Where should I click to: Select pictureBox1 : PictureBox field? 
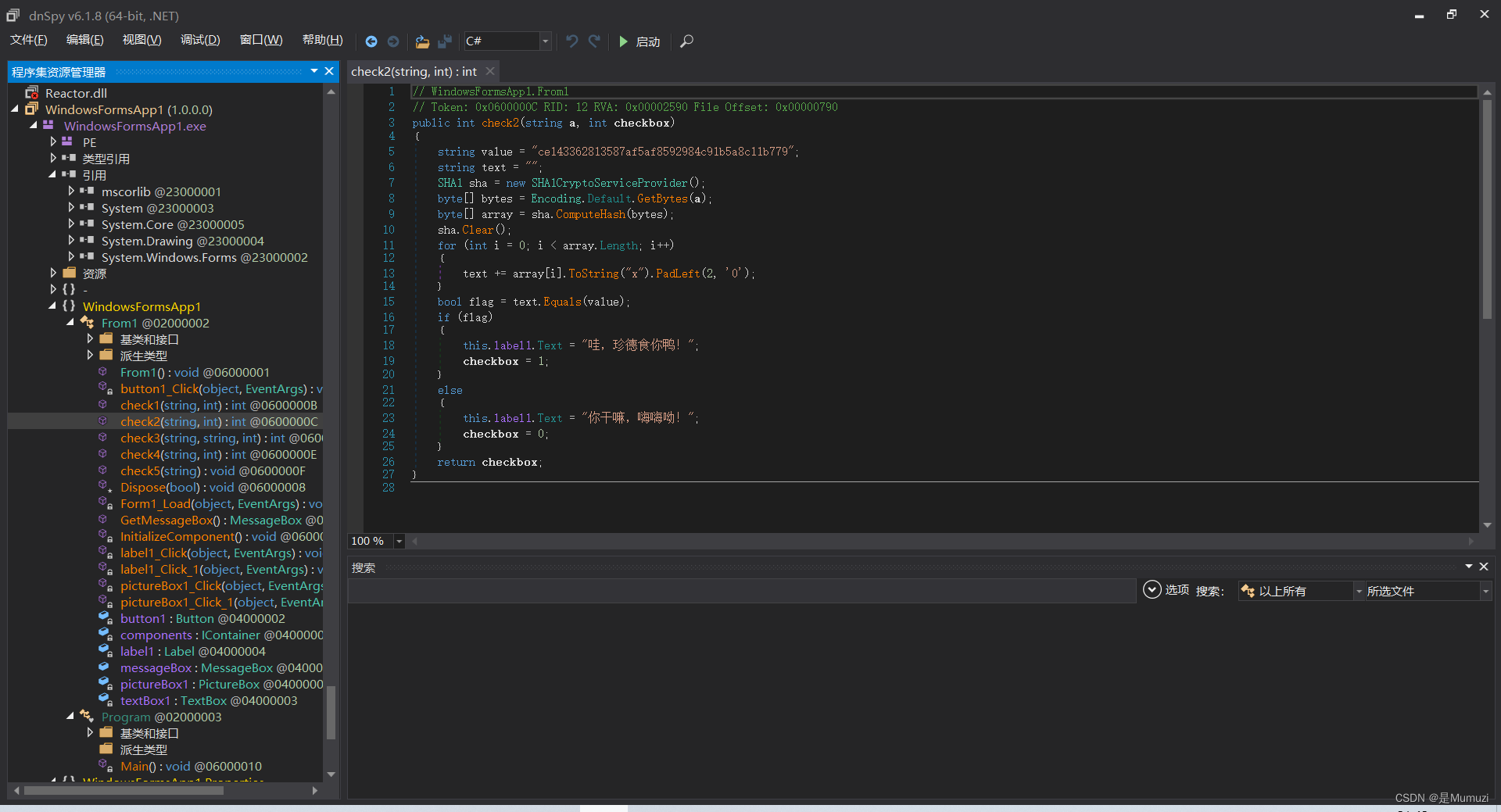click(221, 684)
